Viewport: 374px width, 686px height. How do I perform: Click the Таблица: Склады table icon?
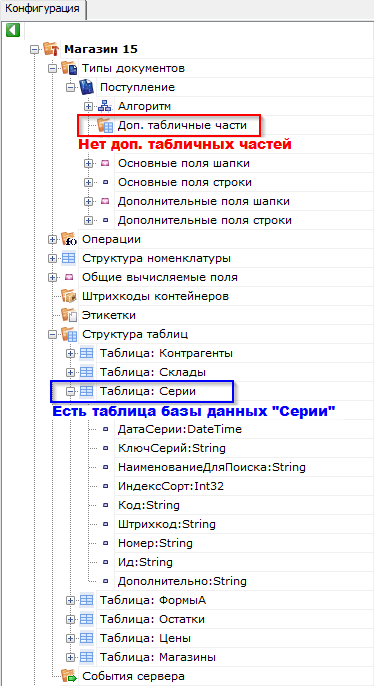[87, 372]
